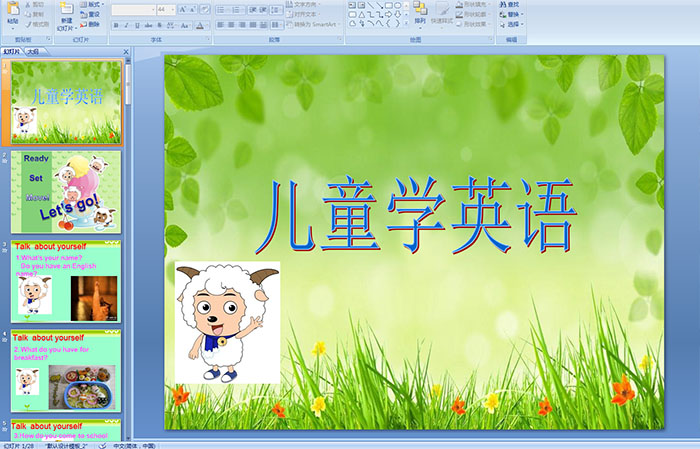This screenshot has width=700, height=449.
Task: Click the Select (选择) button
Action: click(512, 24)
